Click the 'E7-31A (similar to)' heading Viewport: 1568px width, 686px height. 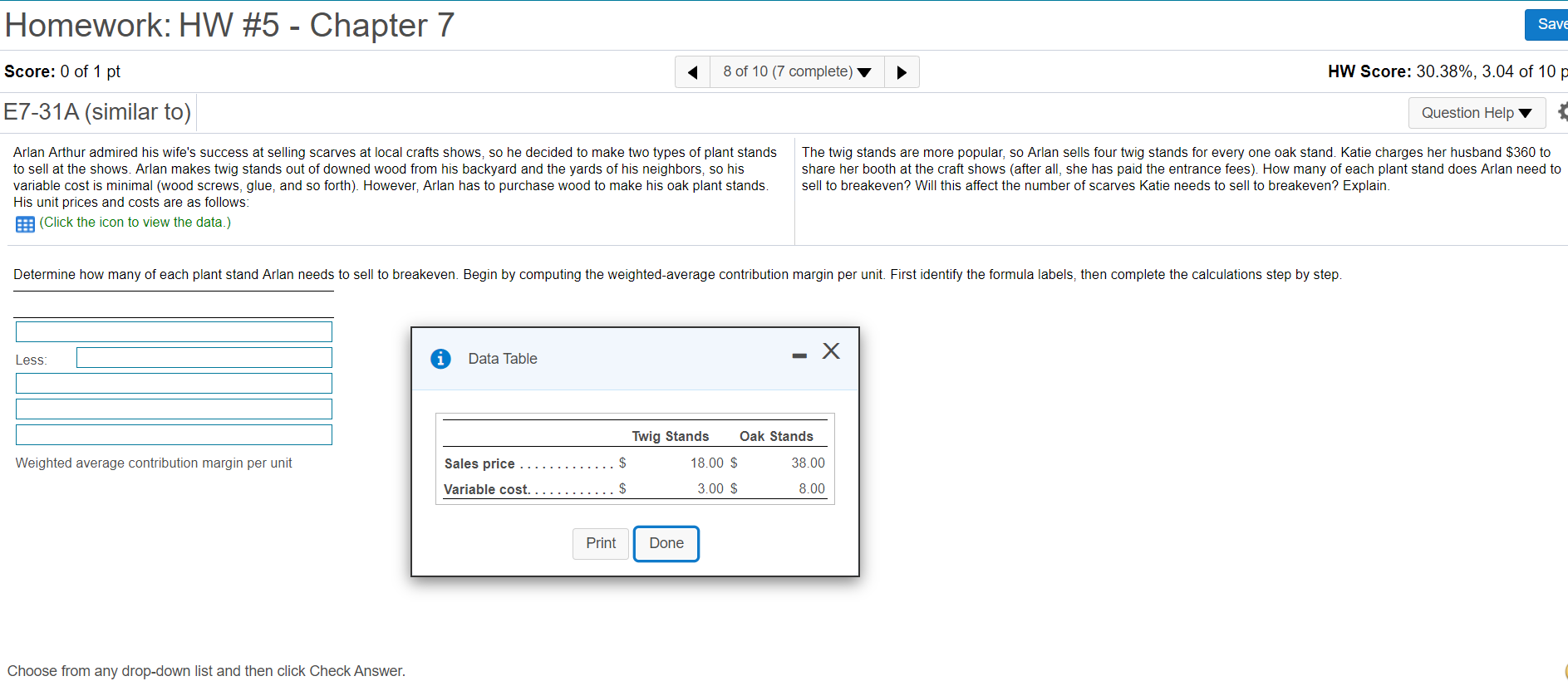(x=97, y=111)
